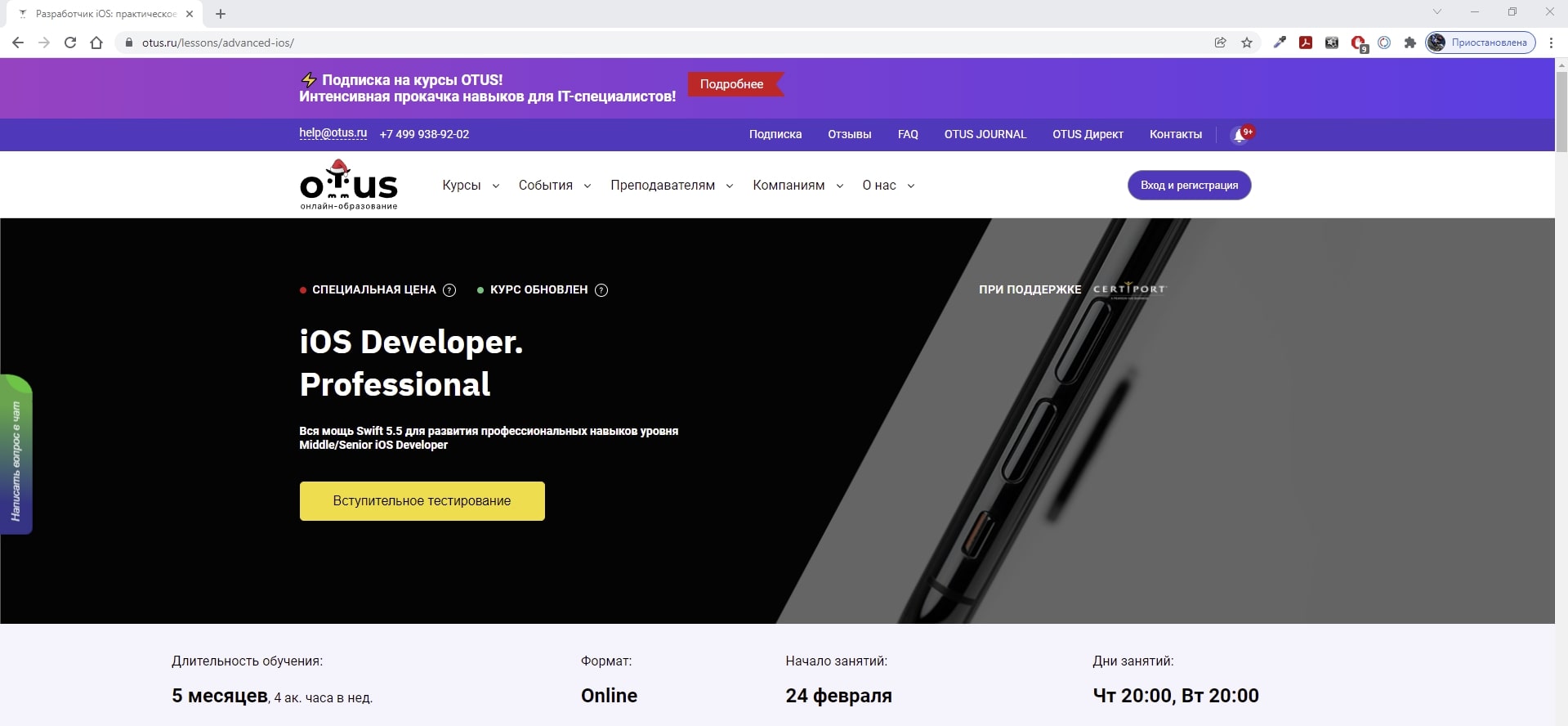1568x726 pixels.
Task: Expand the Преподавателям dropdown menu
Action: pyautogui.click(x=672, y=186)
